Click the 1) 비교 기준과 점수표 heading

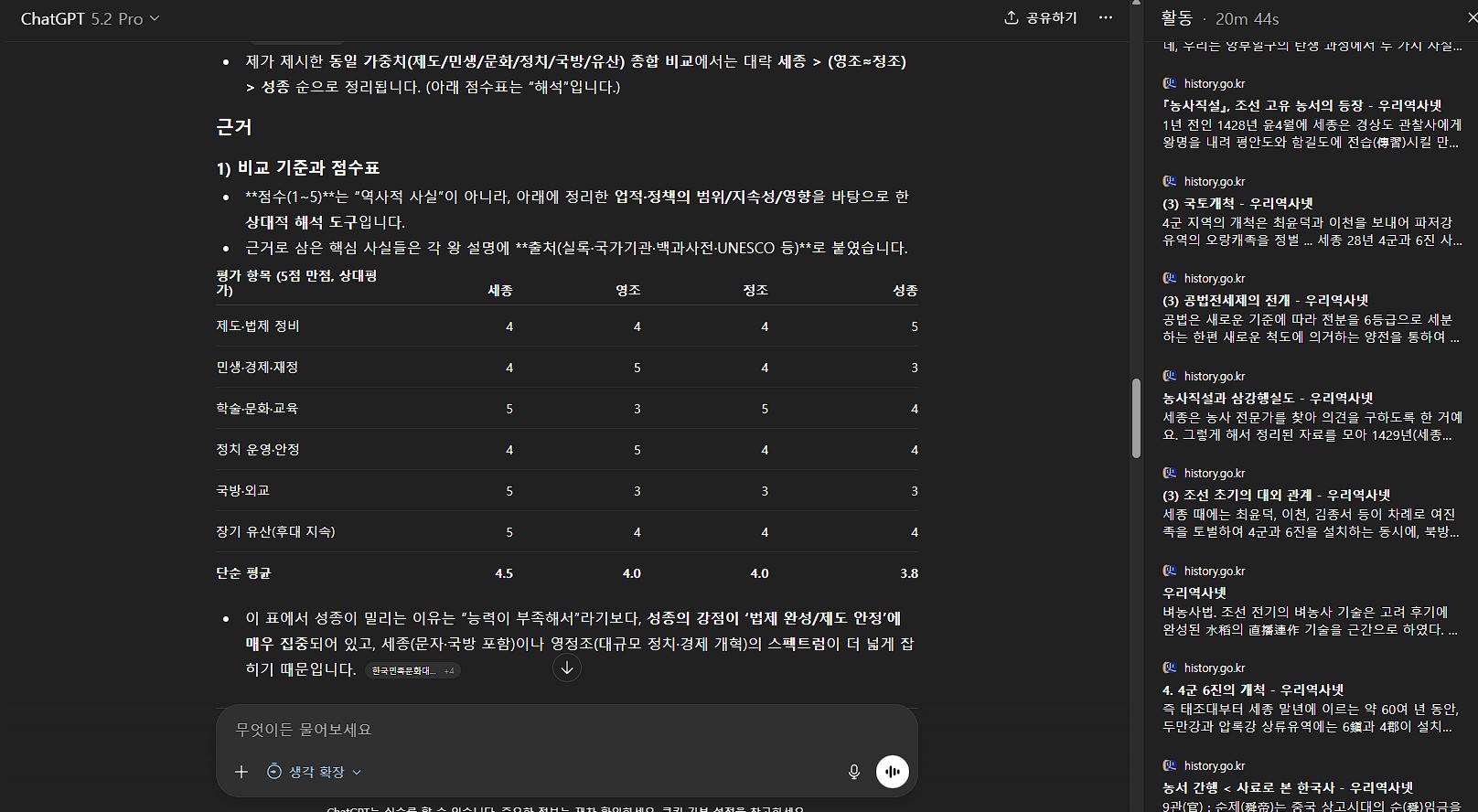click(298, 167)
